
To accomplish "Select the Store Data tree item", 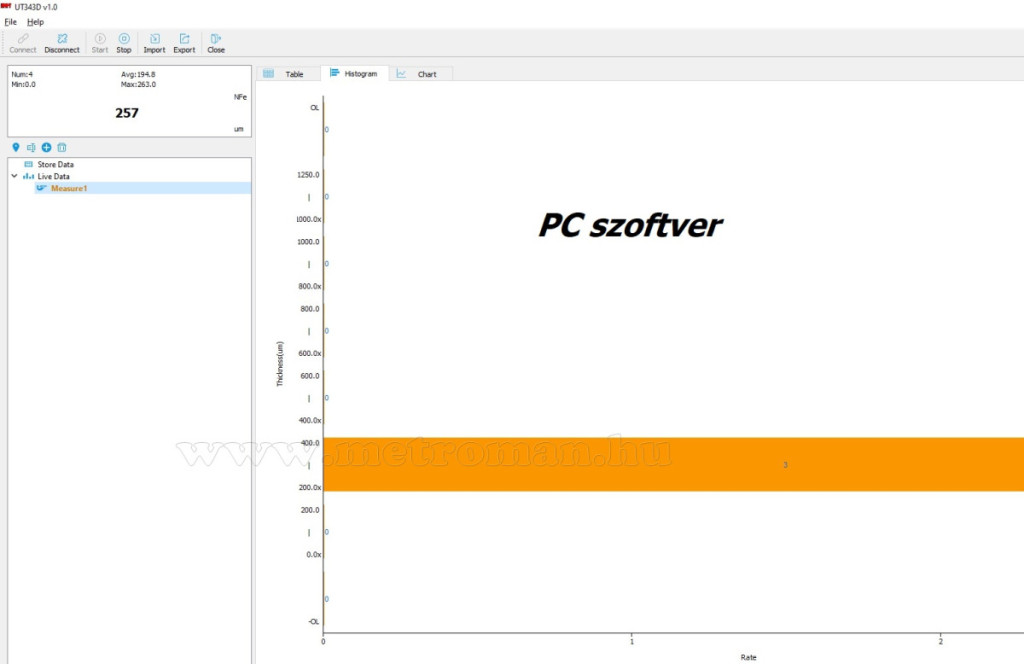I will (55, 164).
